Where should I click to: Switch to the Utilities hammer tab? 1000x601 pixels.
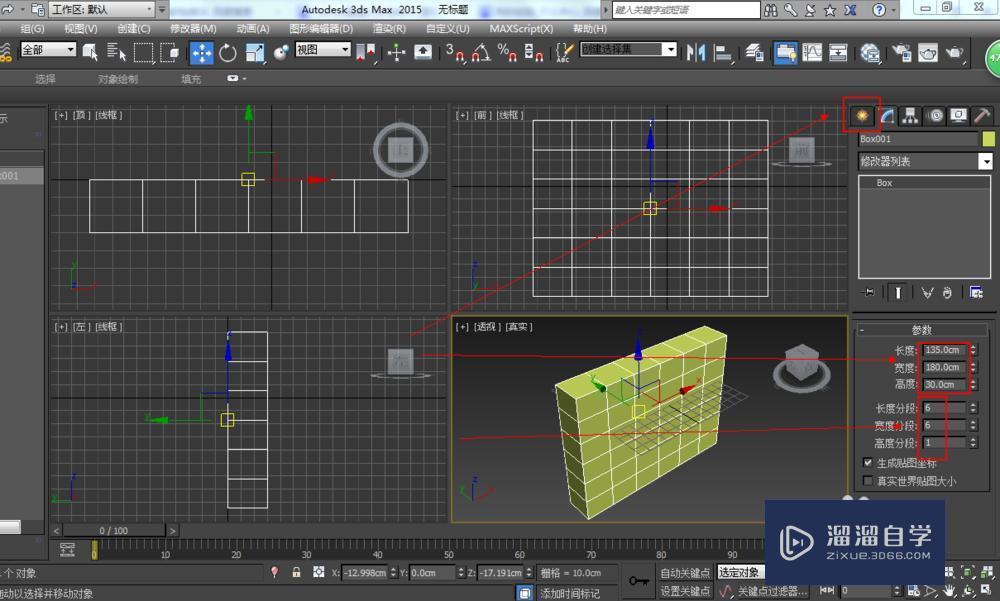pyautogui.click(x=982, y=115)
